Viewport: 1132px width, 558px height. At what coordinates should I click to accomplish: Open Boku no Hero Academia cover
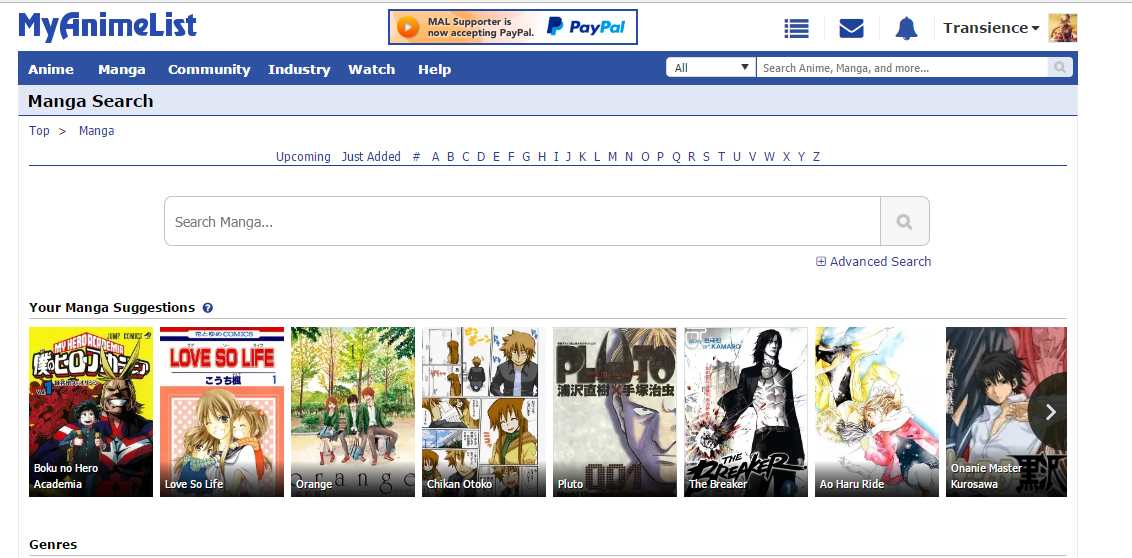[x=91, y=411]
